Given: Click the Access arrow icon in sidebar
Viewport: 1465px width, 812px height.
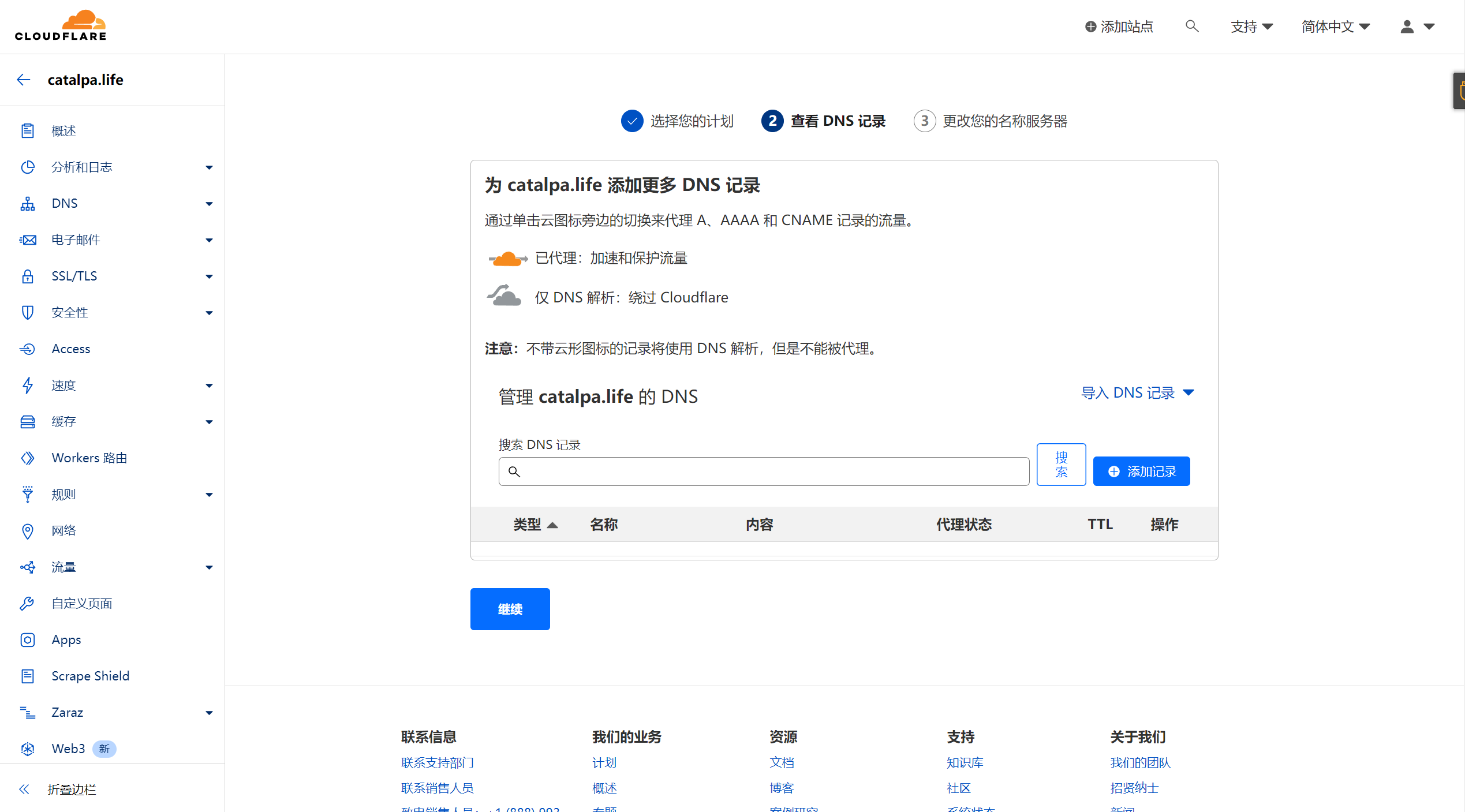Looking at the screenshot, I should tap(27, 349).
